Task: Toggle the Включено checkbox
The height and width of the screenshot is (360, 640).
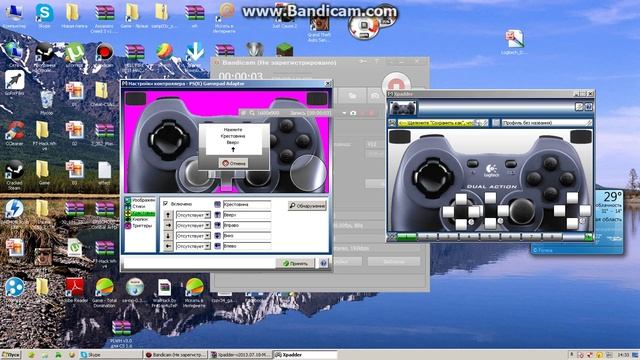Action: pyautogui.click(x=166, y=203)
